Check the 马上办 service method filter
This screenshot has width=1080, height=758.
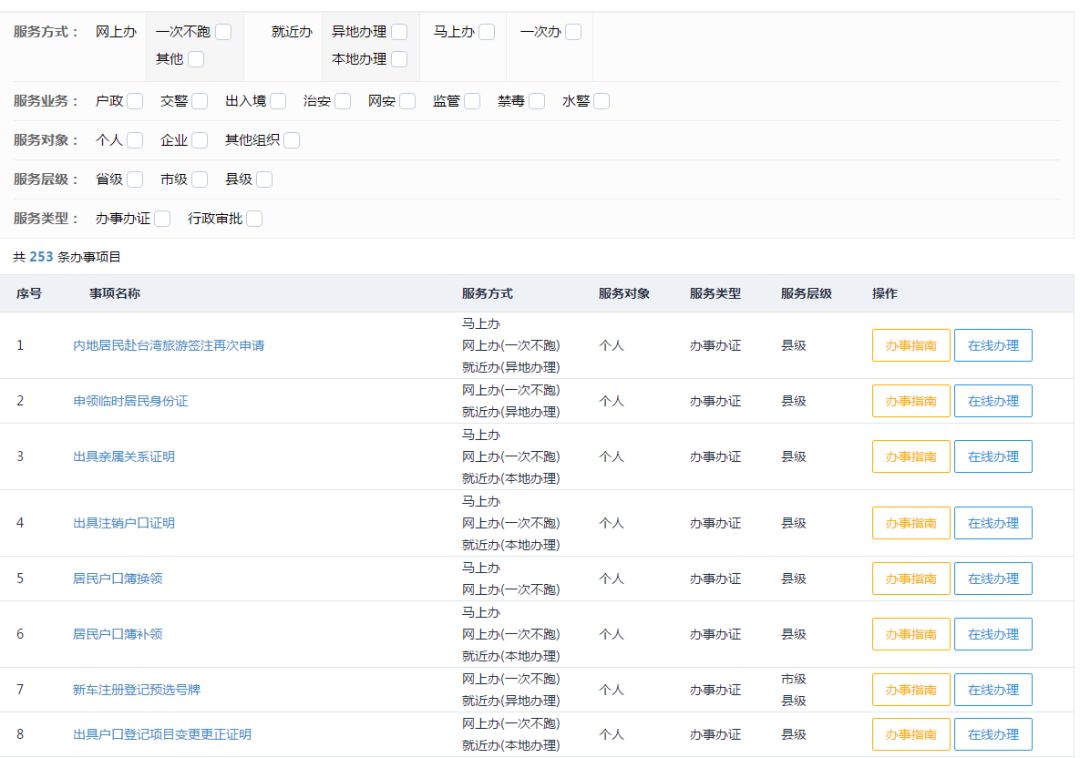pos(488,31)
